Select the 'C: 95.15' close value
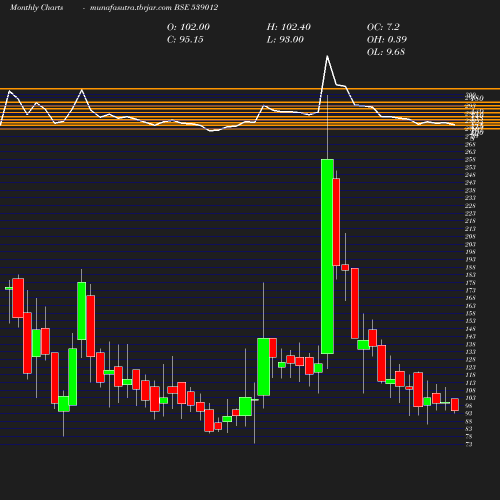The width and height of the screenshot is (500, 500). [x=185, y=39]
